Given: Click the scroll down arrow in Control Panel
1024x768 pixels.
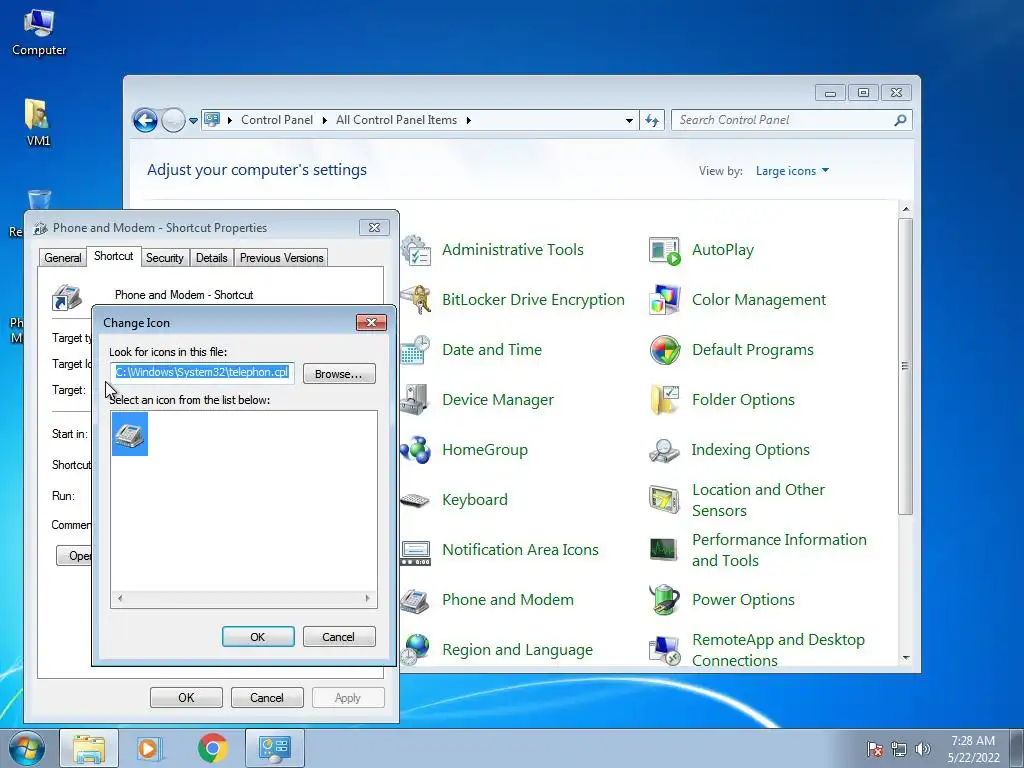Looking at the screenshot, I should click(905, 658).
